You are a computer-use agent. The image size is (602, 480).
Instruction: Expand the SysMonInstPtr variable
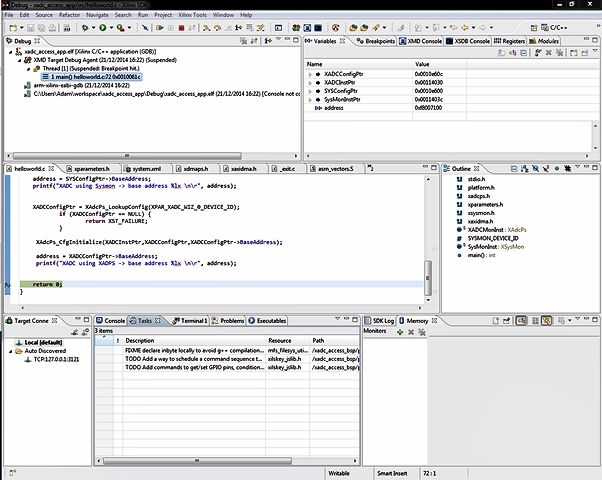tap(310, 99)
